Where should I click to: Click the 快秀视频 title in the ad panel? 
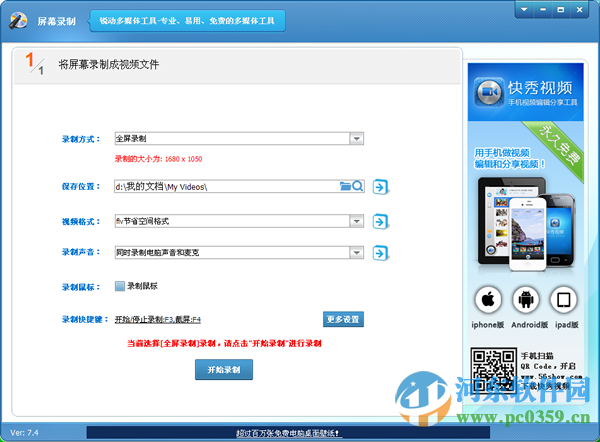click(540, 88)
